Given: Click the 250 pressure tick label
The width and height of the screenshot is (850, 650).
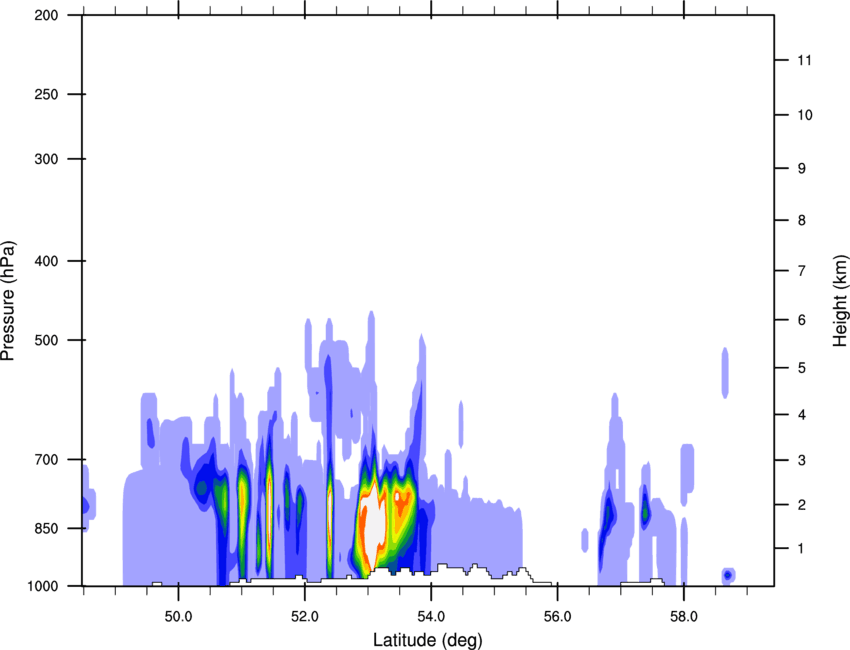Looking at the screenshot, I should pos(47,94).
